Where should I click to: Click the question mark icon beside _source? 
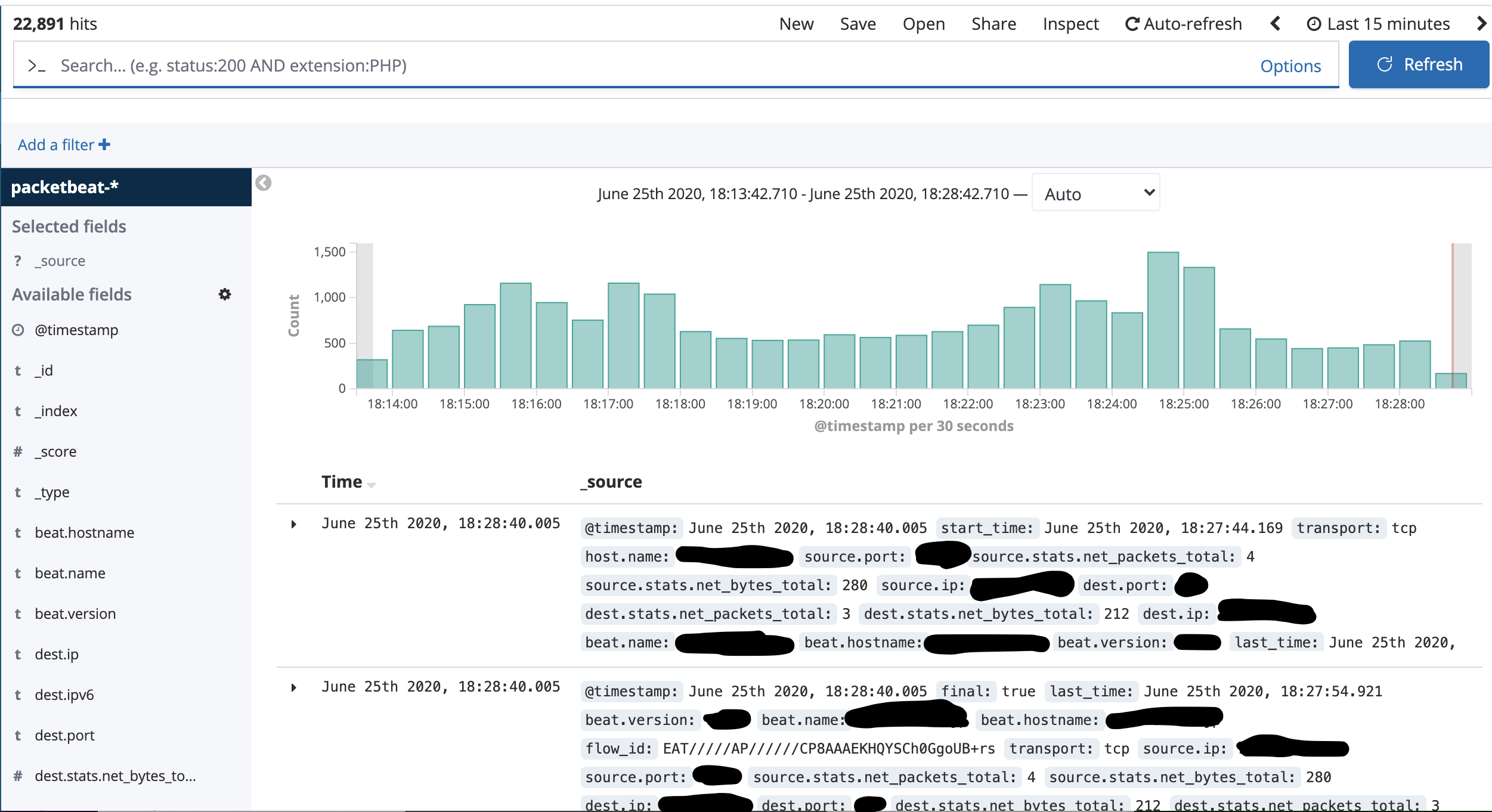pos(17,260)
